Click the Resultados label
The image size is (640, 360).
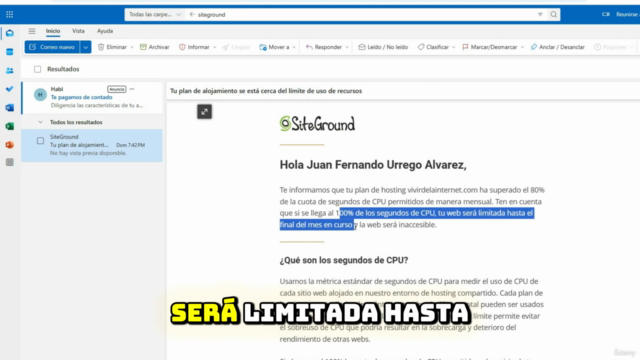pyautogui.click(x=63, y=69)
